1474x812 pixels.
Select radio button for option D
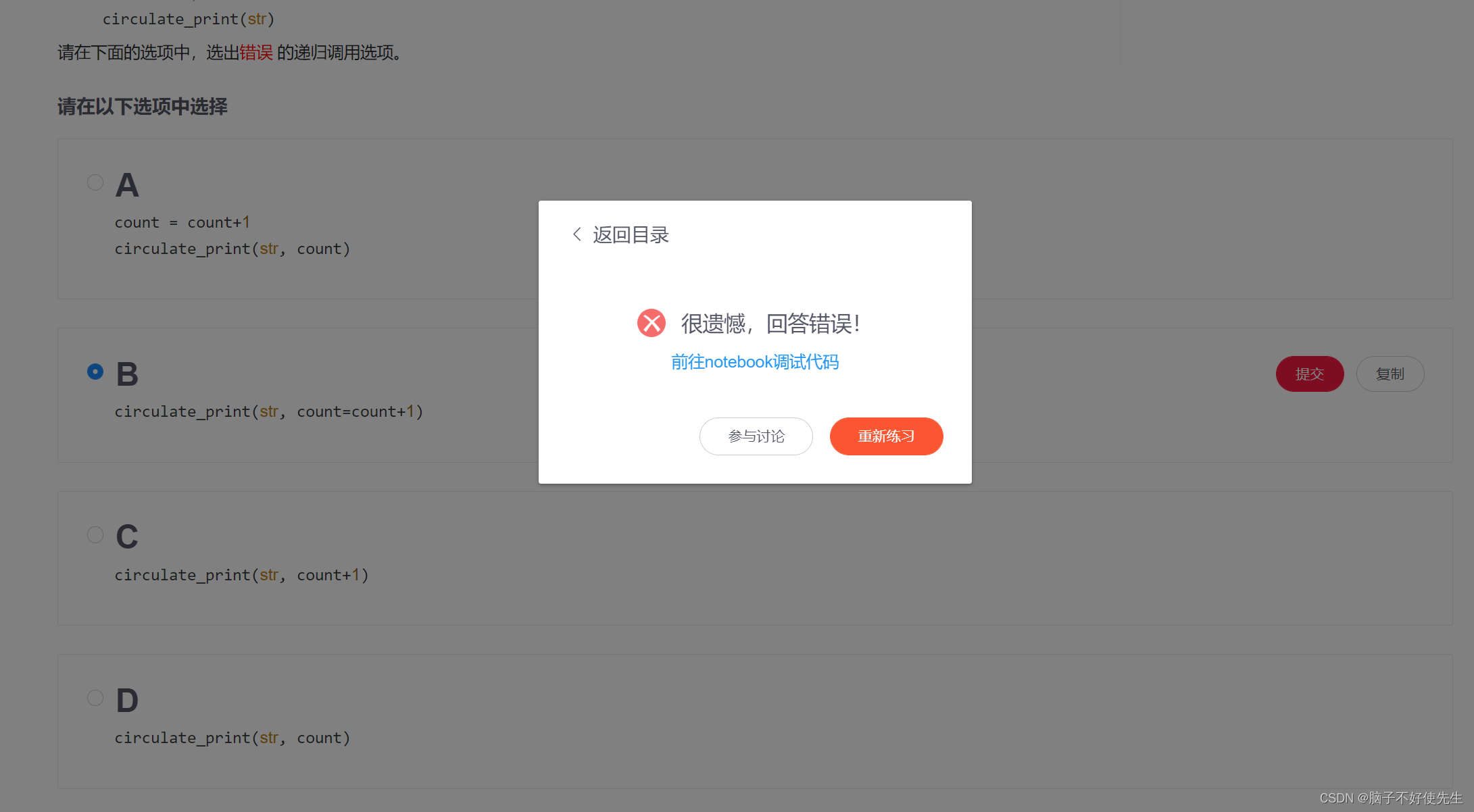click(x=95, y=698)
